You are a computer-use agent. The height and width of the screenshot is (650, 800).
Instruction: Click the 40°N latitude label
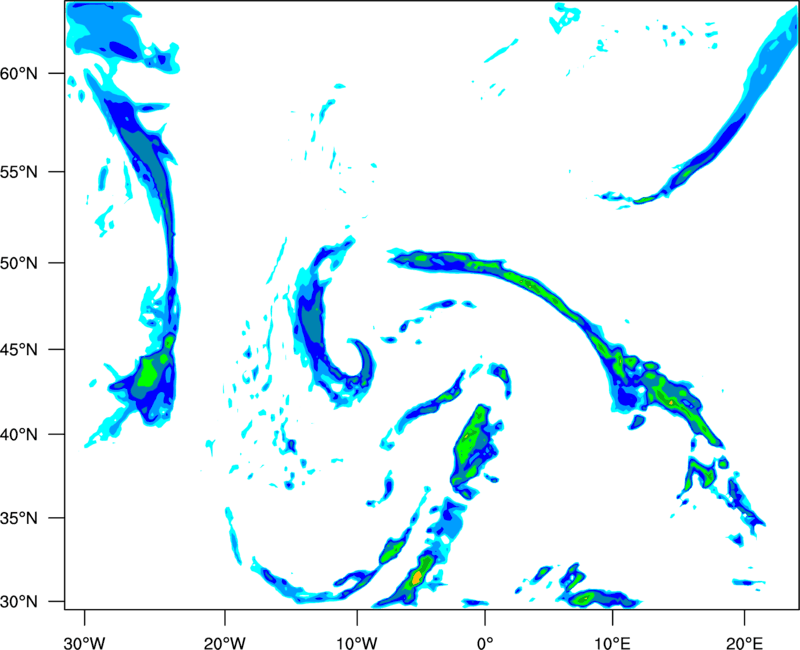click(19, 435)
